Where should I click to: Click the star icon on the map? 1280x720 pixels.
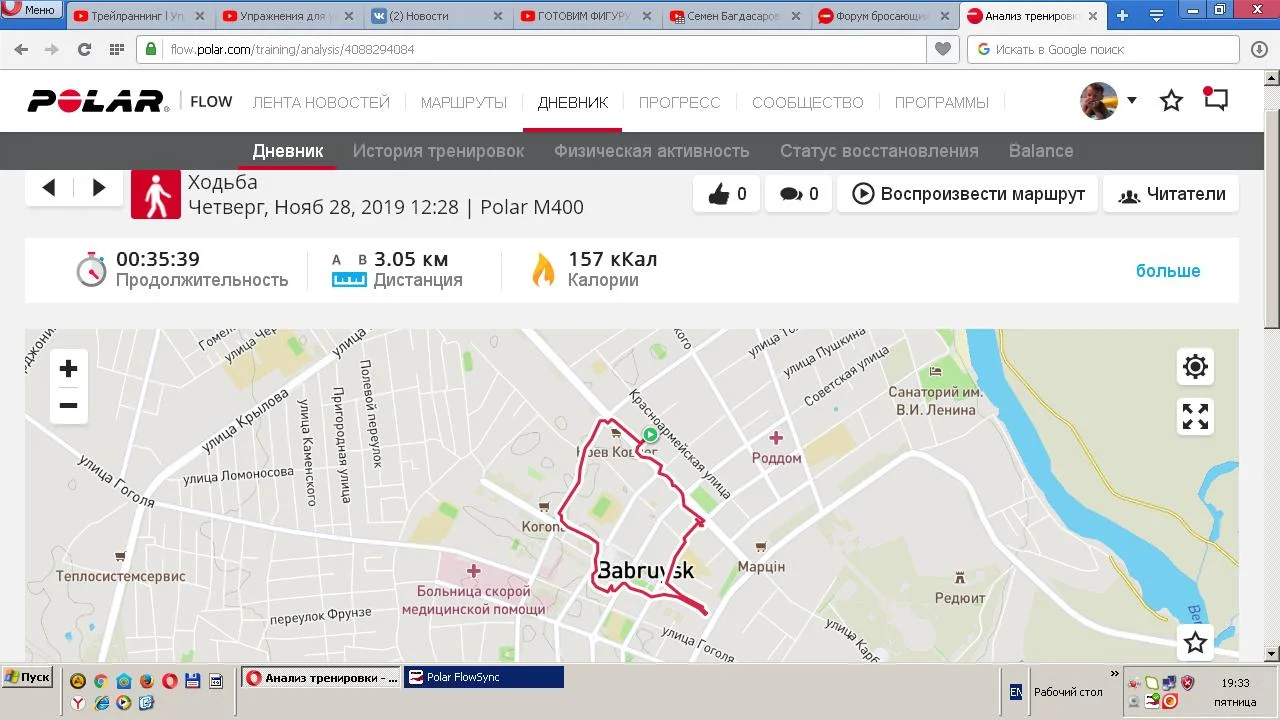click(1195, 642)
